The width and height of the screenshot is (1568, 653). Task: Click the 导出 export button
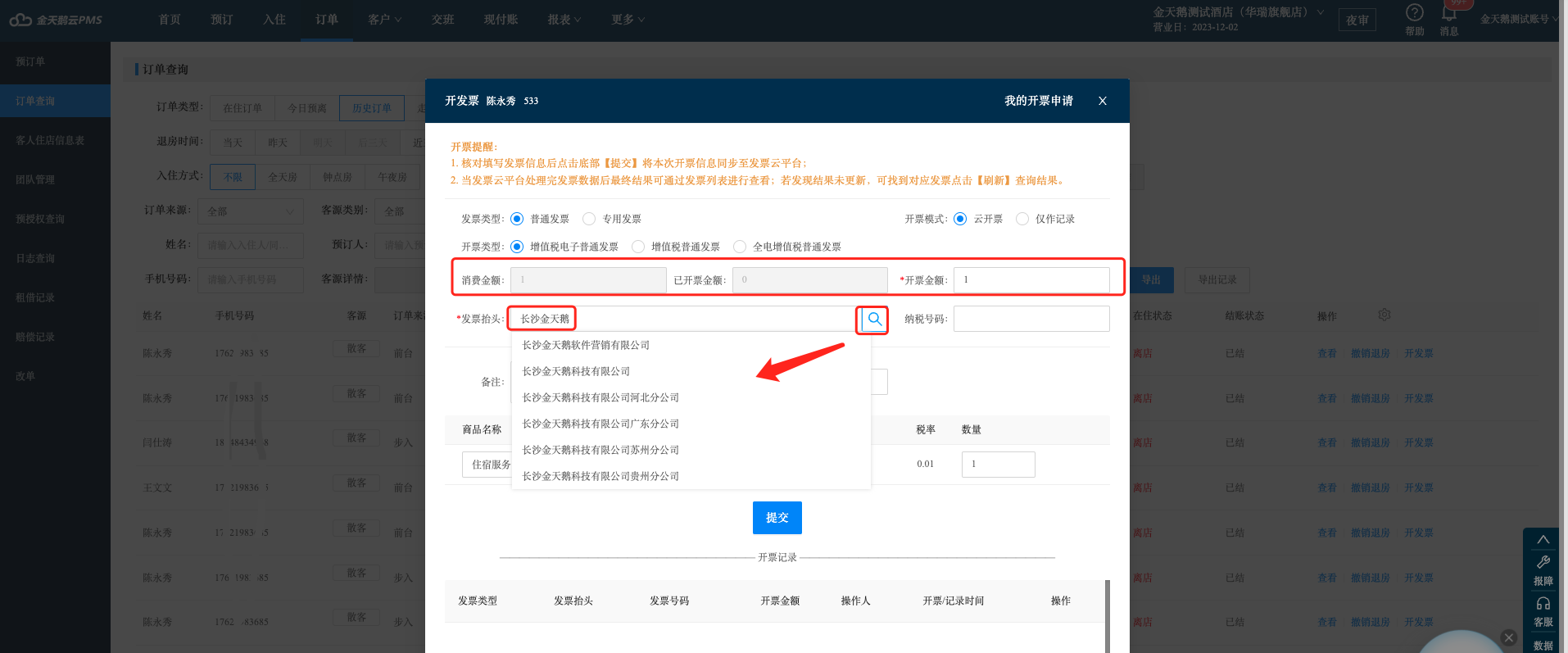point(1152,280)
